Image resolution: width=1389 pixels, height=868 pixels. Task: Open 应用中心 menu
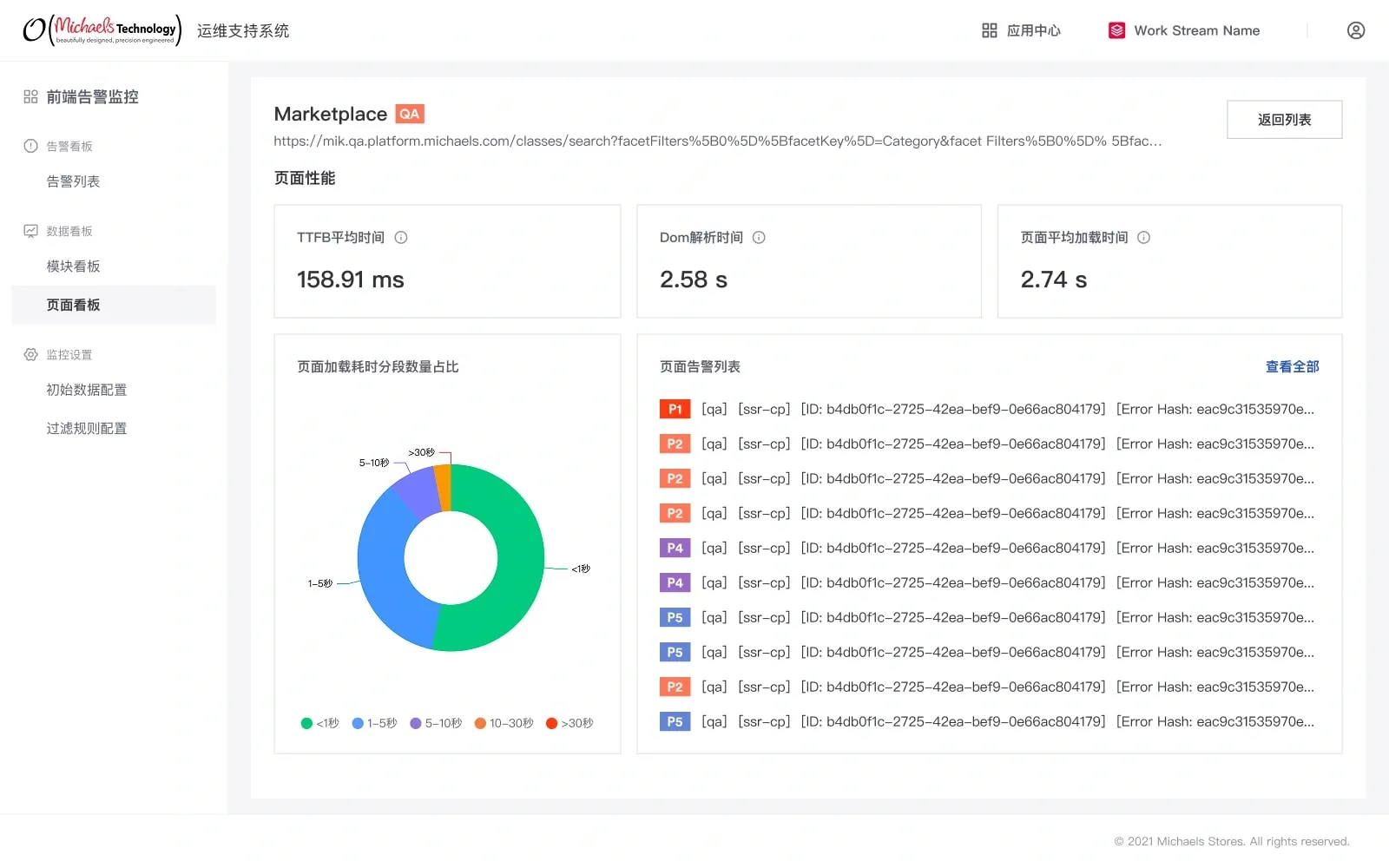coord(1021,30)
